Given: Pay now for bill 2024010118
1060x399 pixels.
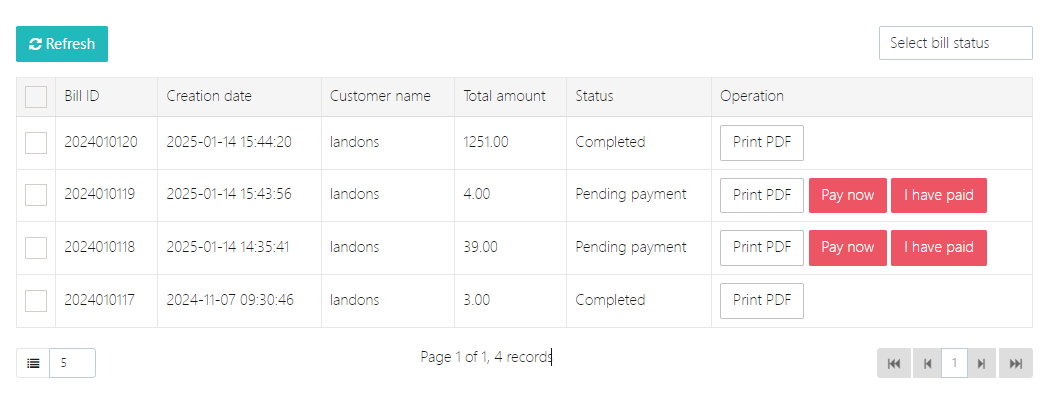Looking at the screenshot, I should pyautogui.click(x=847, y=248).
